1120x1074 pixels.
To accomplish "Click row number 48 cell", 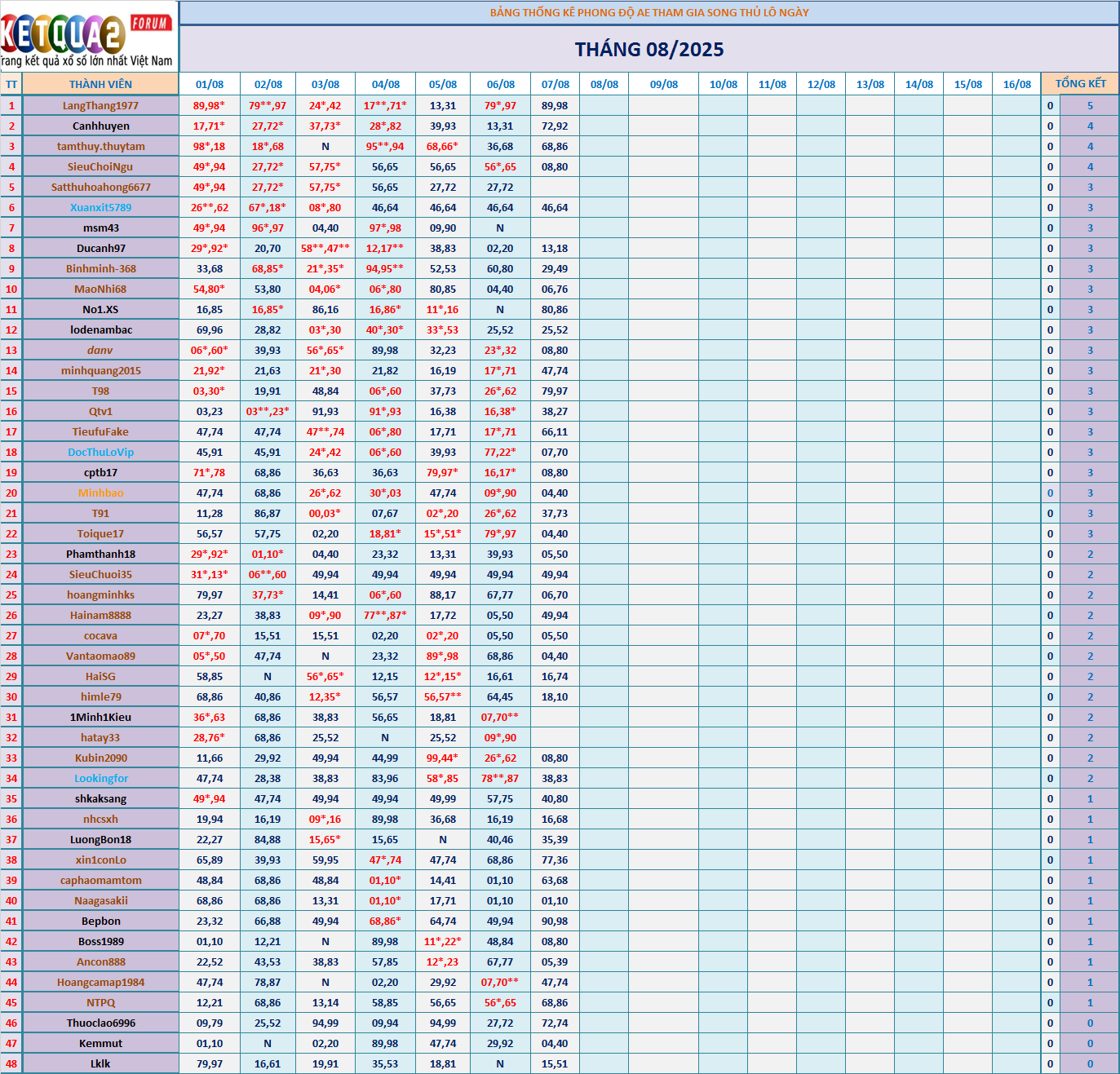I will 11,1063.
